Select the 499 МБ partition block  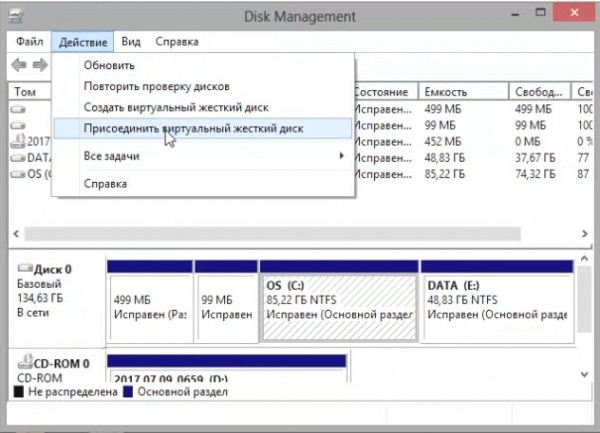point(150,300)
